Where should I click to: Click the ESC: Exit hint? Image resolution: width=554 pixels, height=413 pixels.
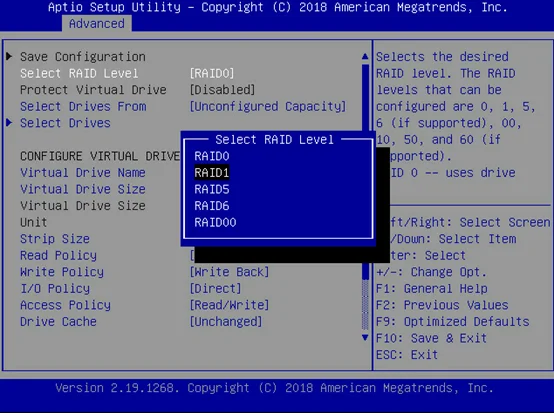[407, 355]
